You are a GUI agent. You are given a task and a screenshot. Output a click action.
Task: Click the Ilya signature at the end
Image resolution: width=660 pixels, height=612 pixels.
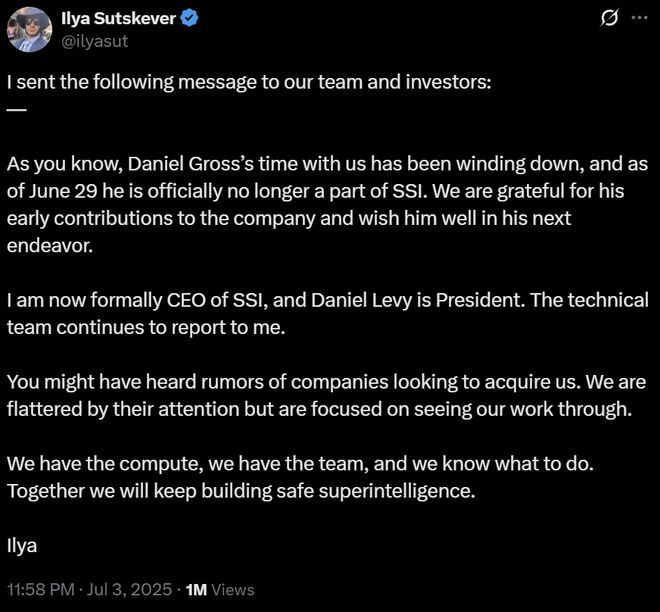click(21, 545)
